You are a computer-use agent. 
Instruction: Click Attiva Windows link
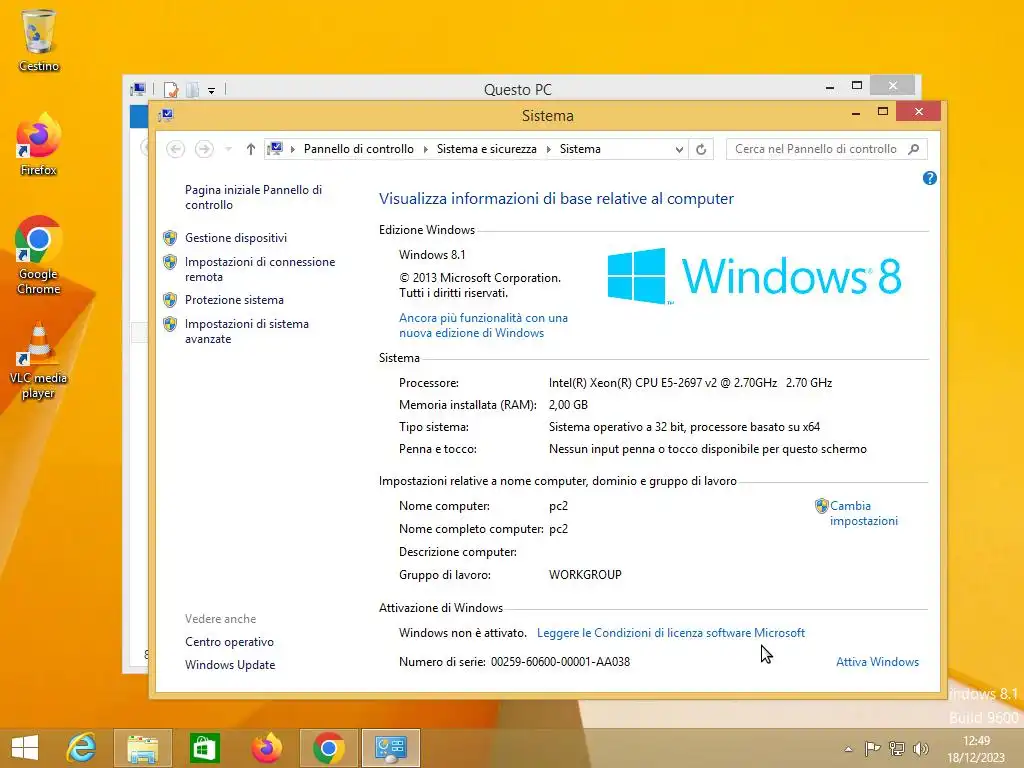pyautogui.click(x=877, y=662)
